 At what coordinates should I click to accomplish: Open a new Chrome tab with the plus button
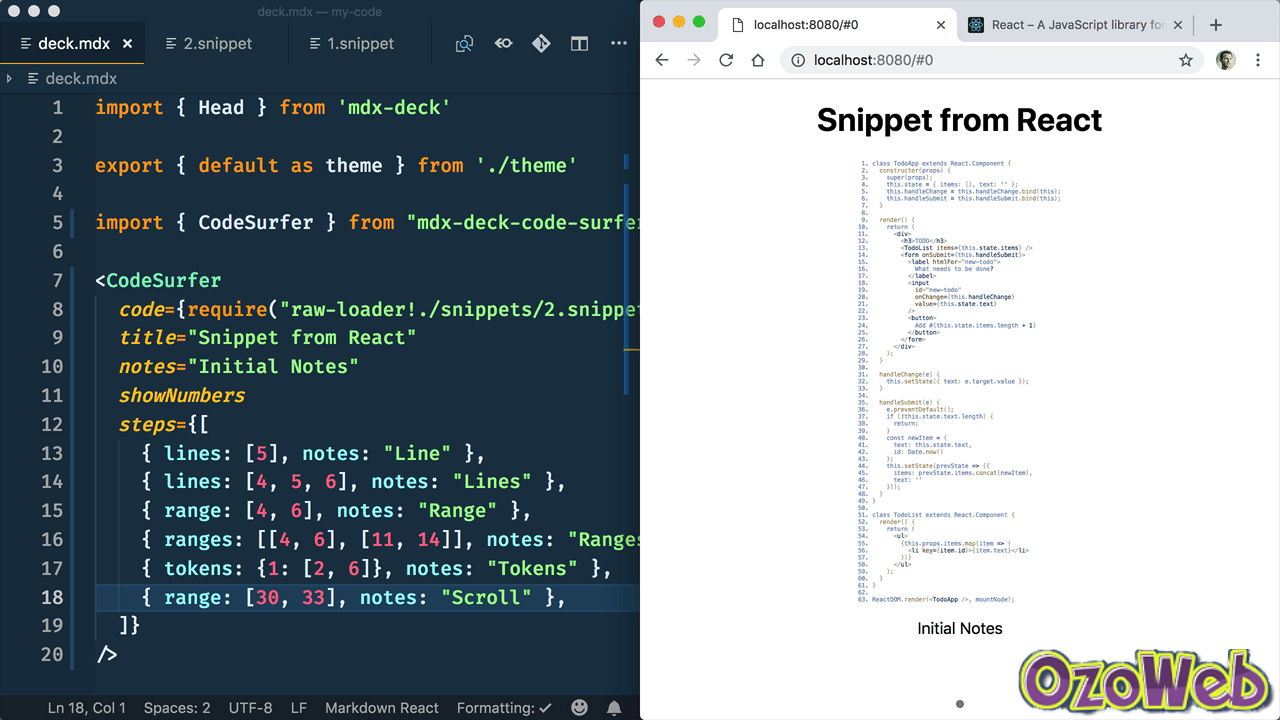point(1216,25)
